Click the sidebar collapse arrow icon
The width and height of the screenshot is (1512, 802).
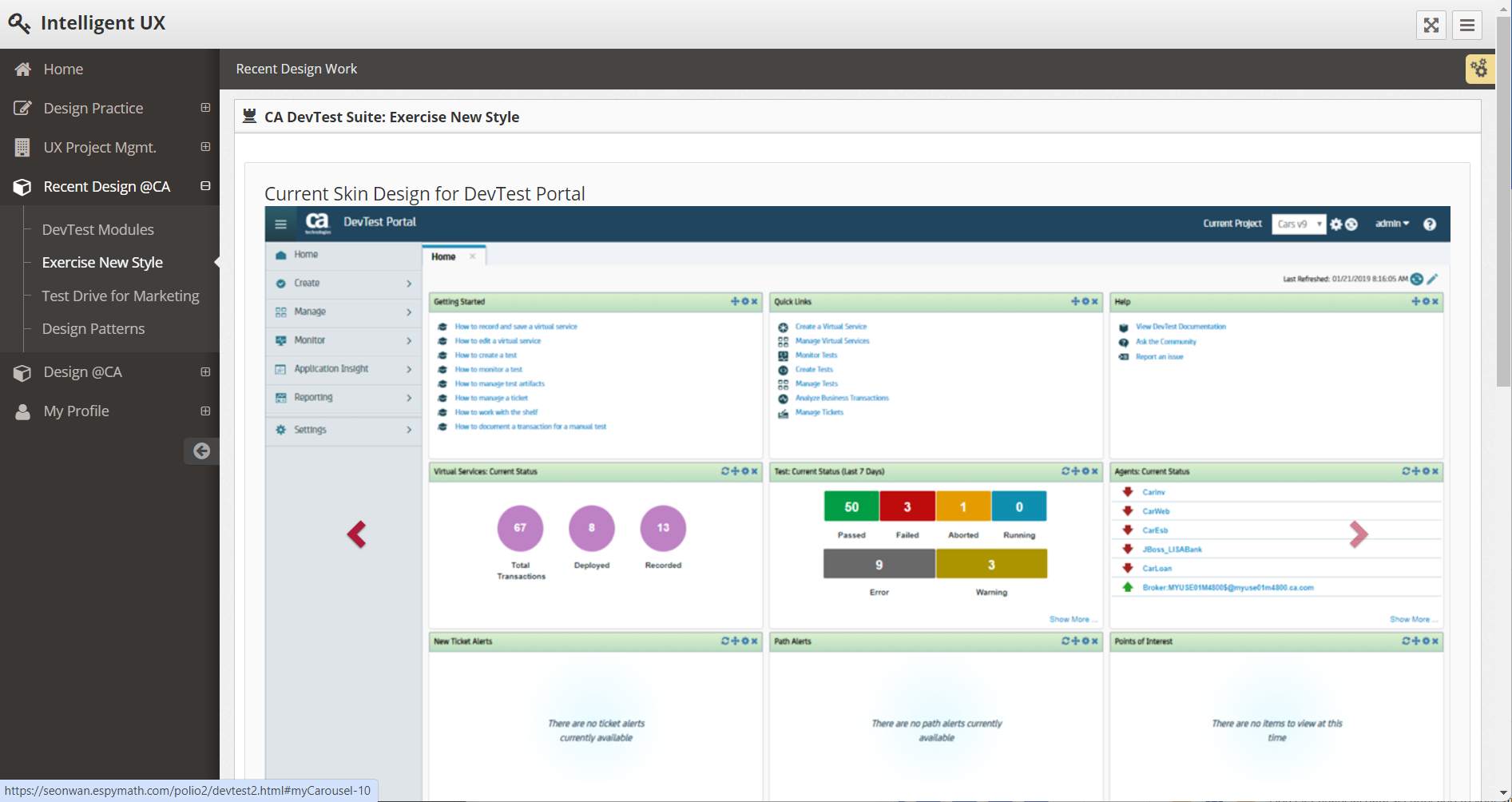click(201, 451)
